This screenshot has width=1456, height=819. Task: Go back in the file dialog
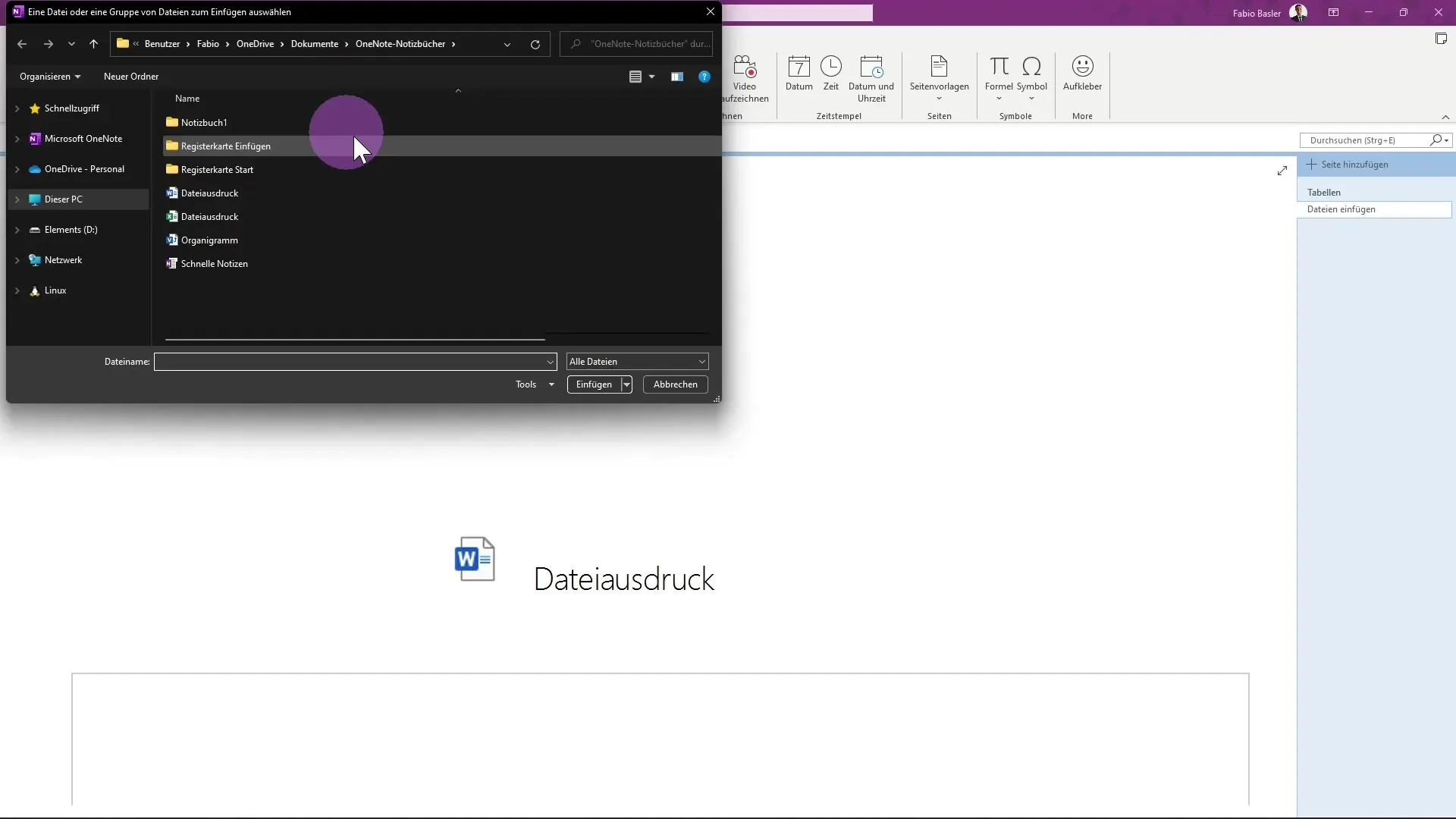click(22, 44)
